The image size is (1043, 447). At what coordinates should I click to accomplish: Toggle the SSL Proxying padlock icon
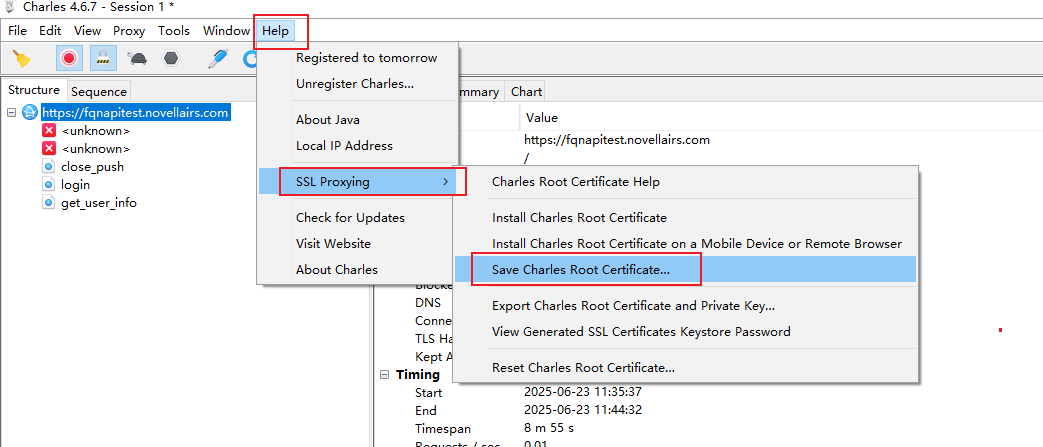tap(103, 59)
